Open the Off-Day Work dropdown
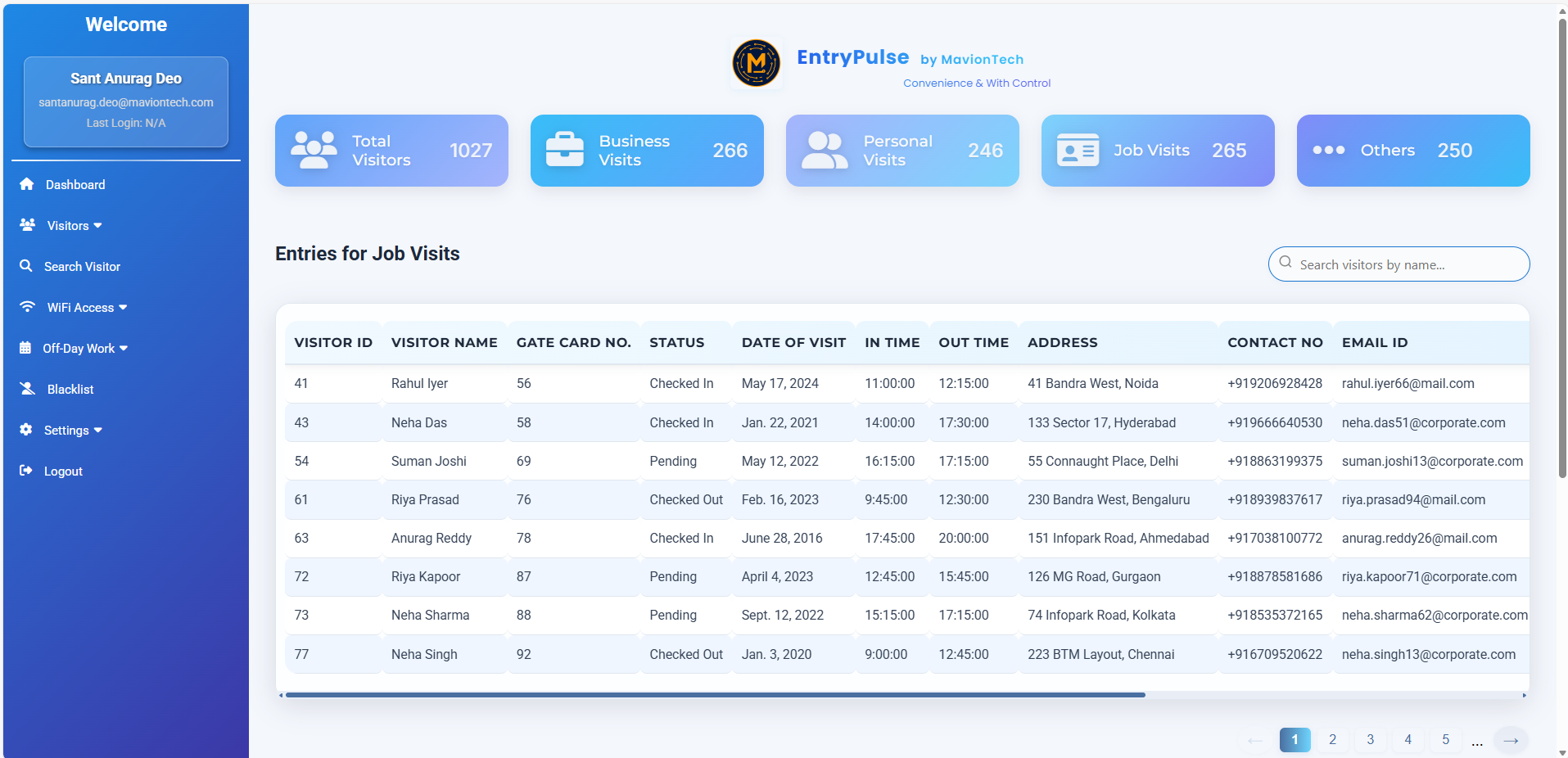 pos(84,349)
